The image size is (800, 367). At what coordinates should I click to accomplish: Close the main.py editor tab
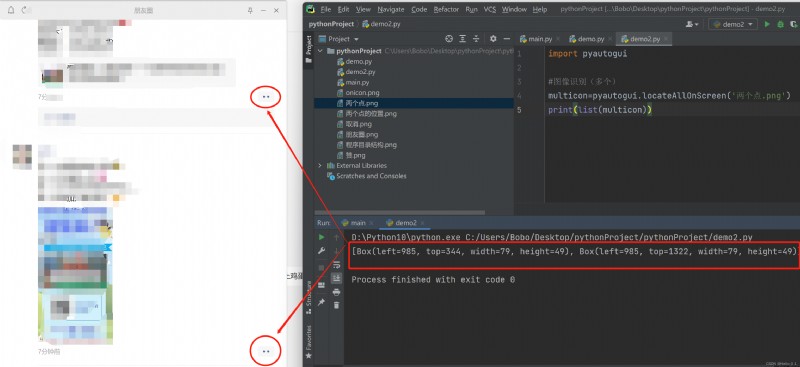558,39
